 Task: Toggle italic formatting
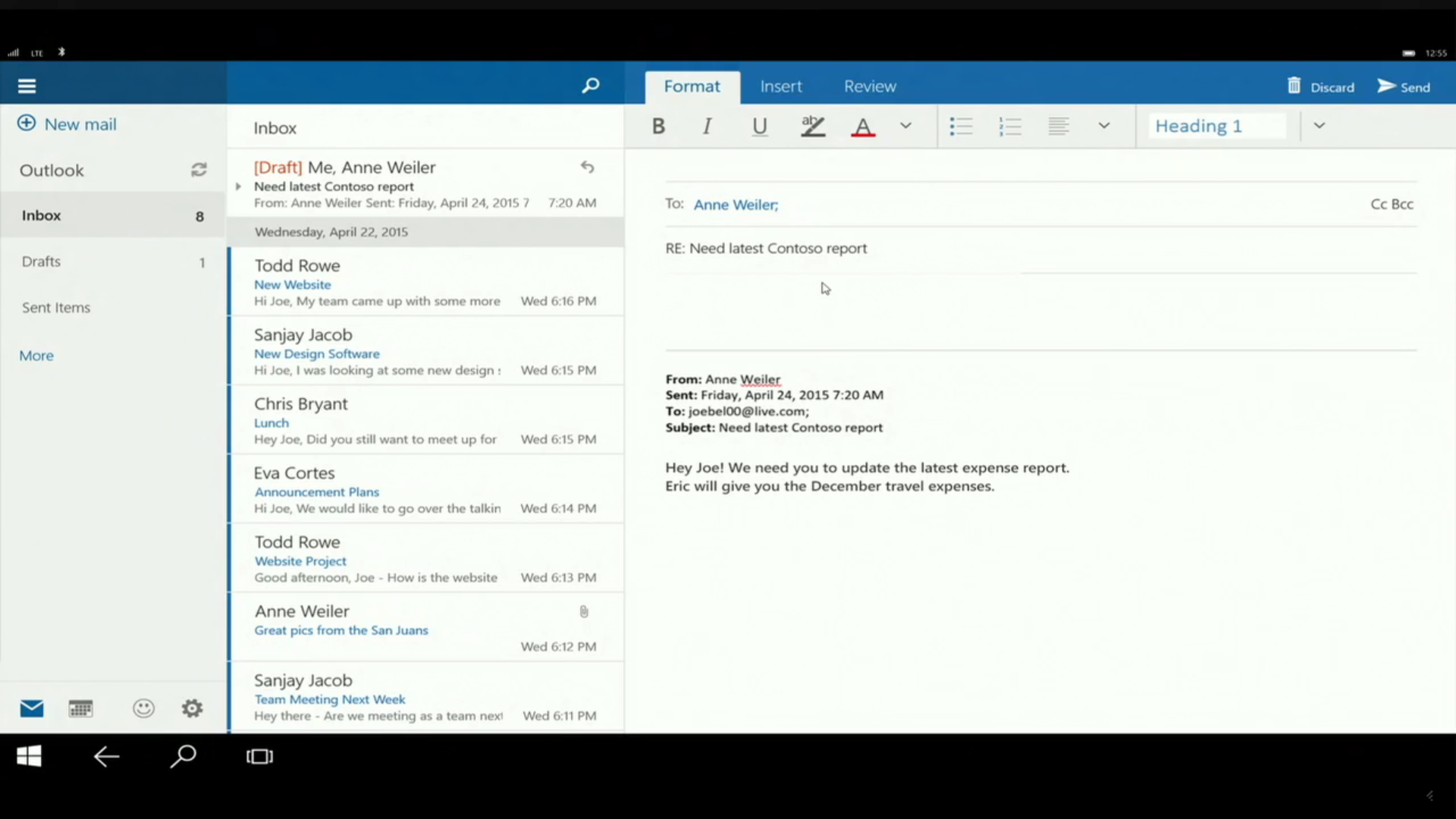(x=707, y=126)
